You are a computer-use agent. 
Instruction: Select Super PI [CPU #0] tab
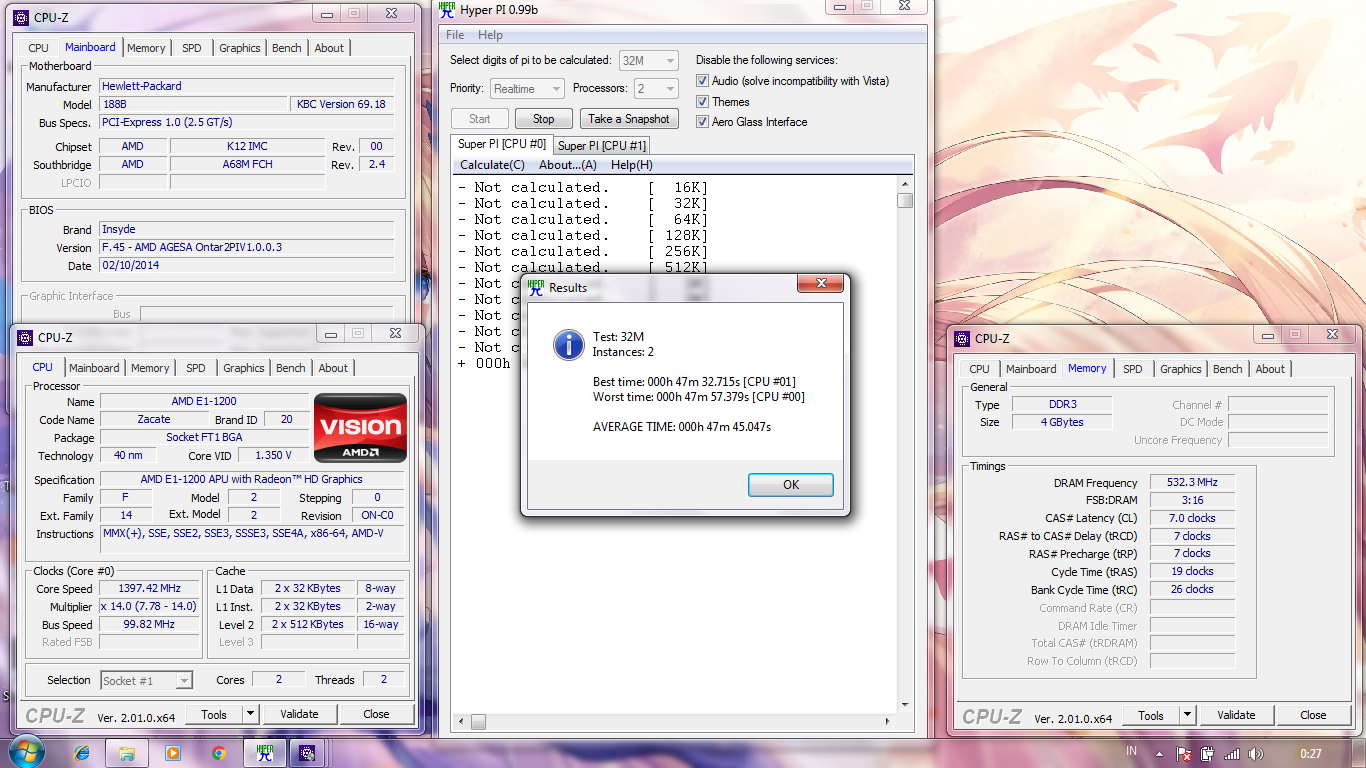(502, 144)
